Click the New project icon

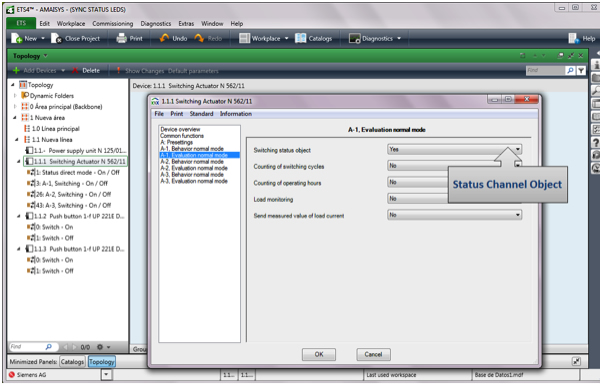point(16,38)
